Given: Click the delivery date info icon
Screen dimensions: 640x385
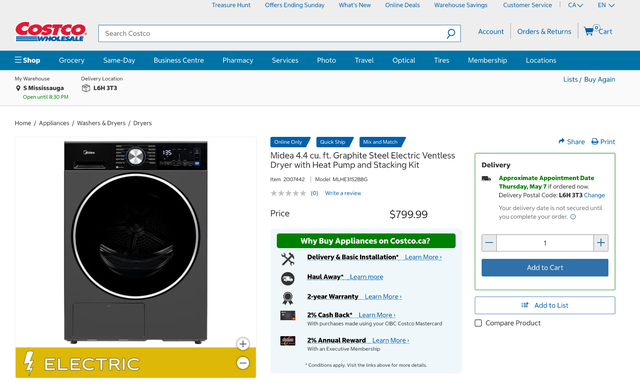Looking at the screenshot, I should click(x=573, y=217).
